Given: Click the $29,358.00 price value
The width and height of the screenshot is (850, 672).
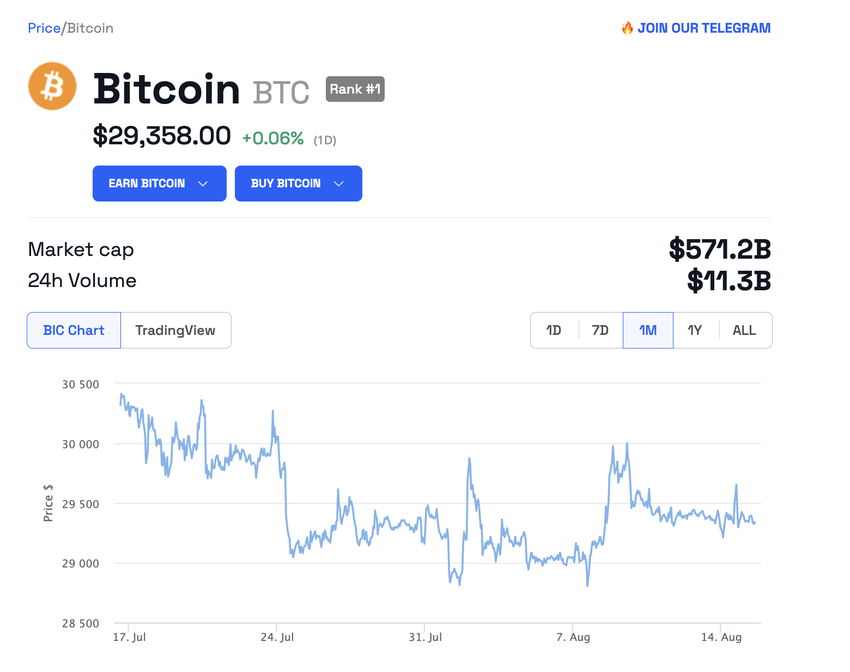Looking at the screenshot, I should click(x=162, y=136).
